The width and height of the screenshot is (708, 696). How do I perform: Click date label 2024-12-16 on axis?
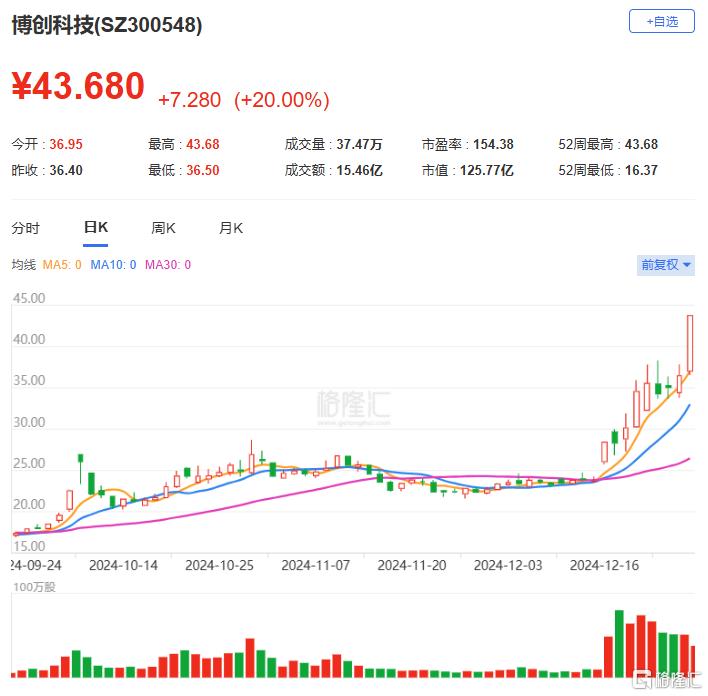pyautogui.click(x=604, y=565)
